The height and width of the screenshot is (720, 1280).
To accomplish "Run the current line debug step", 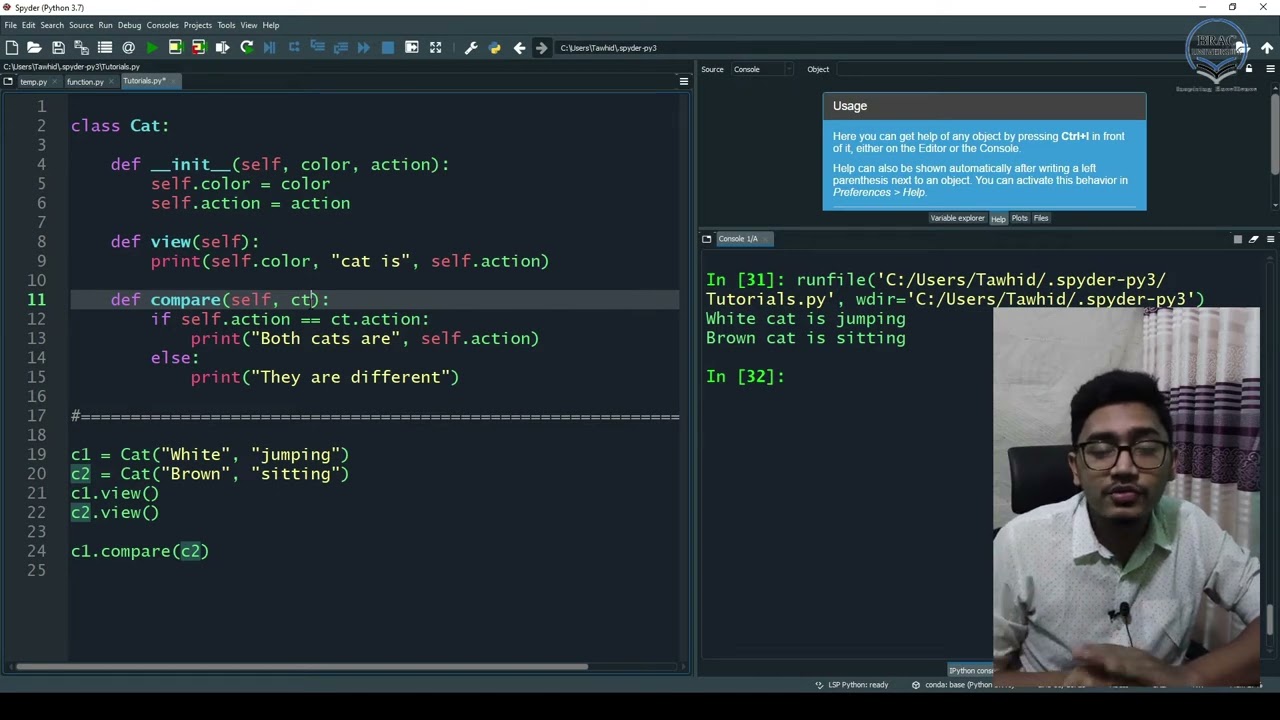I will tap(294, 47).
